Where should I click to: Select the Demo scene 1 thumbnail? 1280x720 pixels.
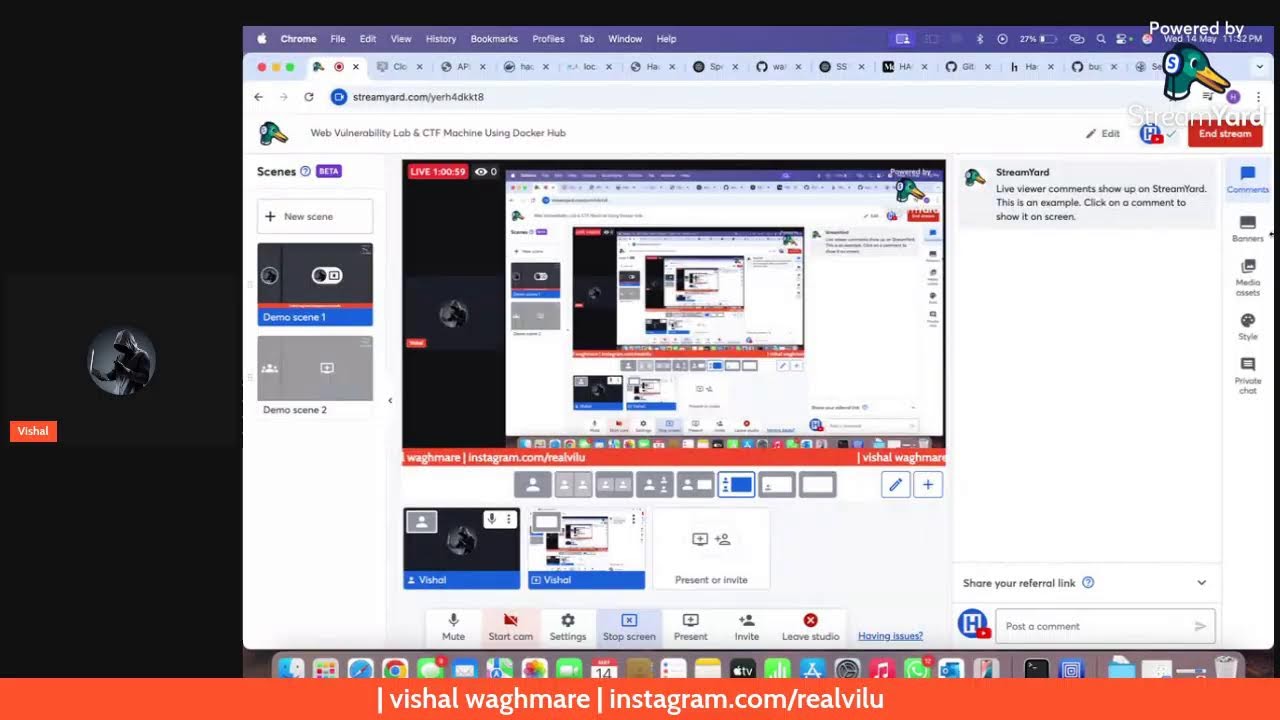tap(315, 284)
